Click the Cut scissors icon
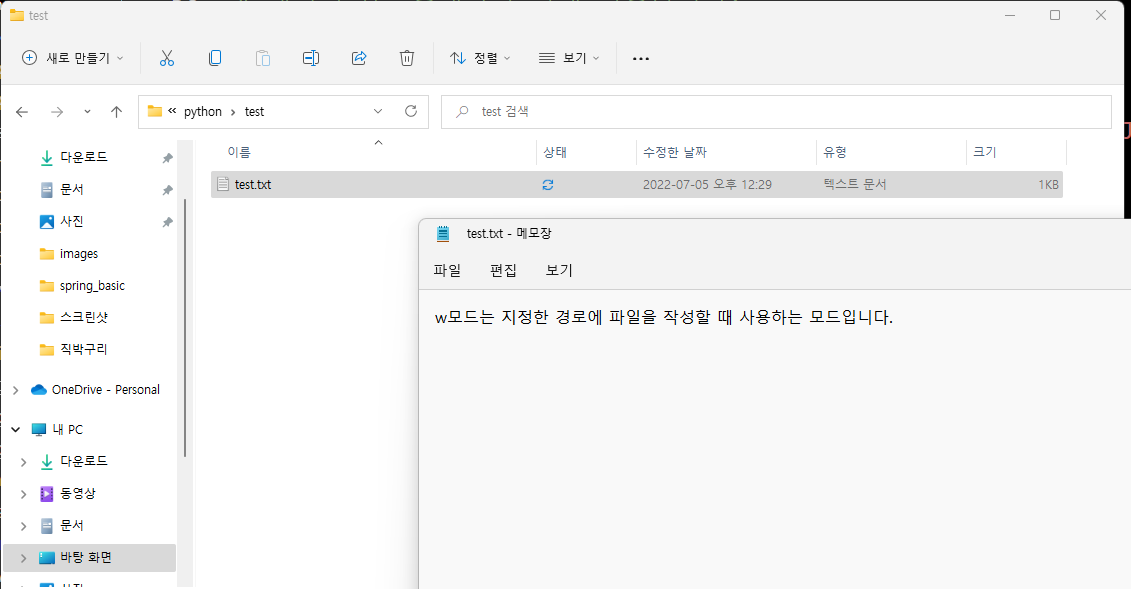The height and width of the screenshot is (589, 1131). click(167, 58)
